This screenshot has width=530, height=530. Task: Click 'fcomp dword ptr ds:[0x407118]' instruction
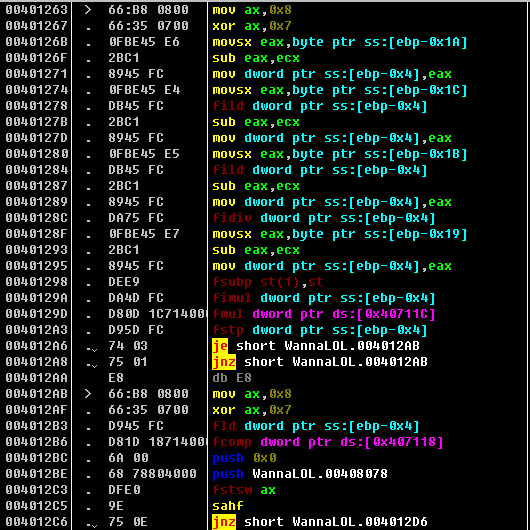tap(328, 442)
